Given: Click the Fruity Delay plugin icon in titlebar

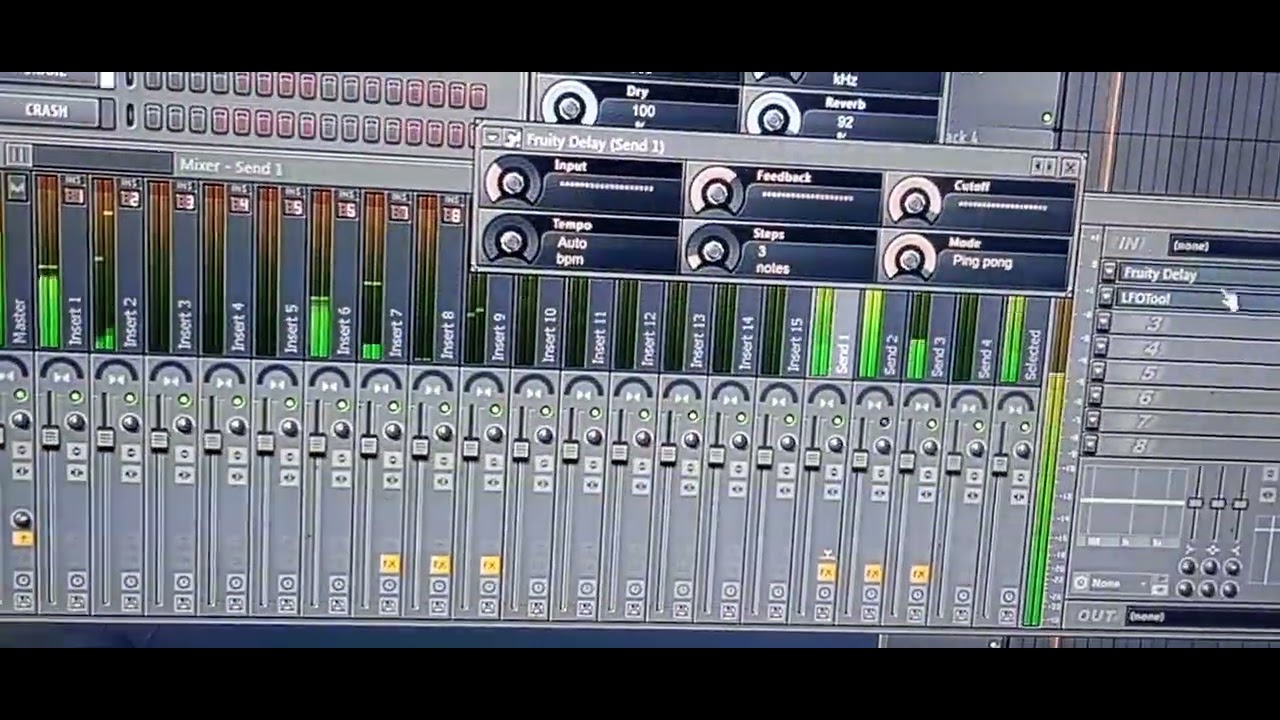Looking at the screenshot, I should click(x=512, y=139).
